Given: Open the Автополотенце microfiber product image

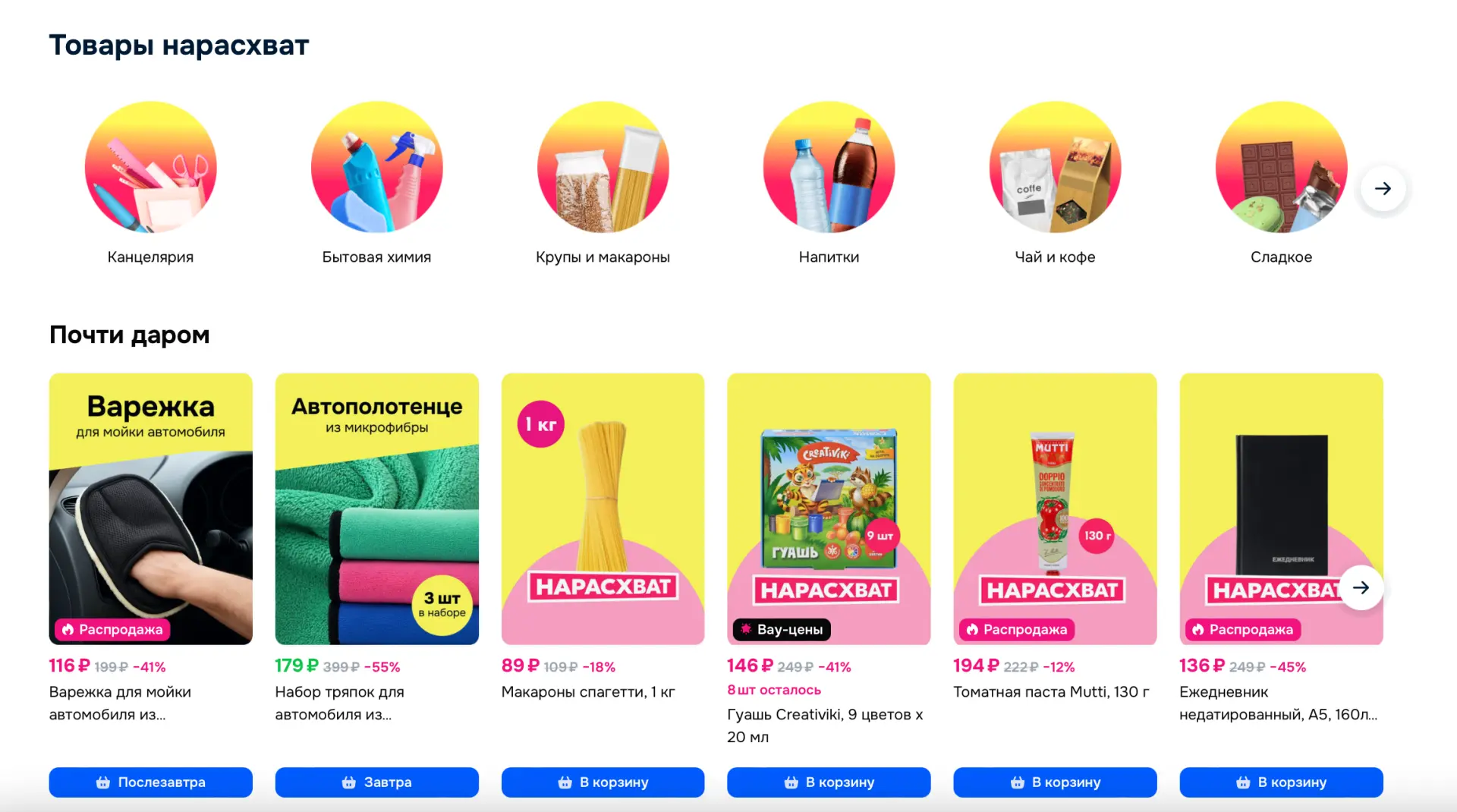Looking at the screenshot, I should [376, 508].
